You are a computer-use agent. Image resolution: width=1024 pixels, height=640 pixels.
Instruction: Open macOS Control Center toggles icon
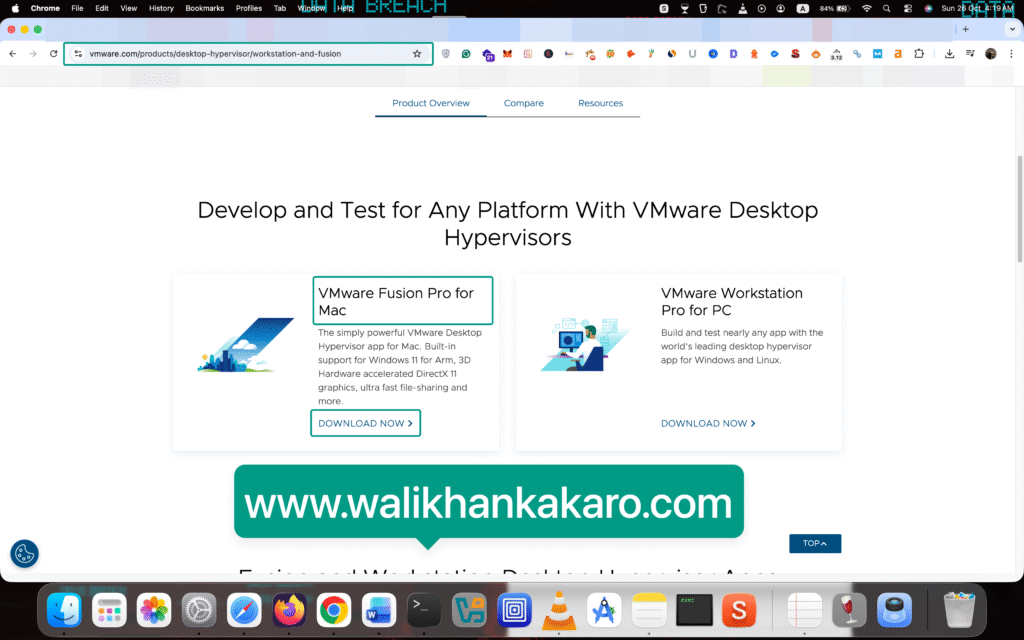pyautogui.click(x=908, y=8)
